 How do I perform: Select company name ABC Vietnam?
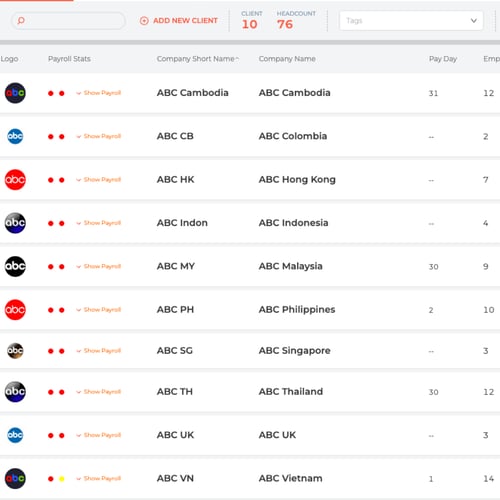pos(291,478)
